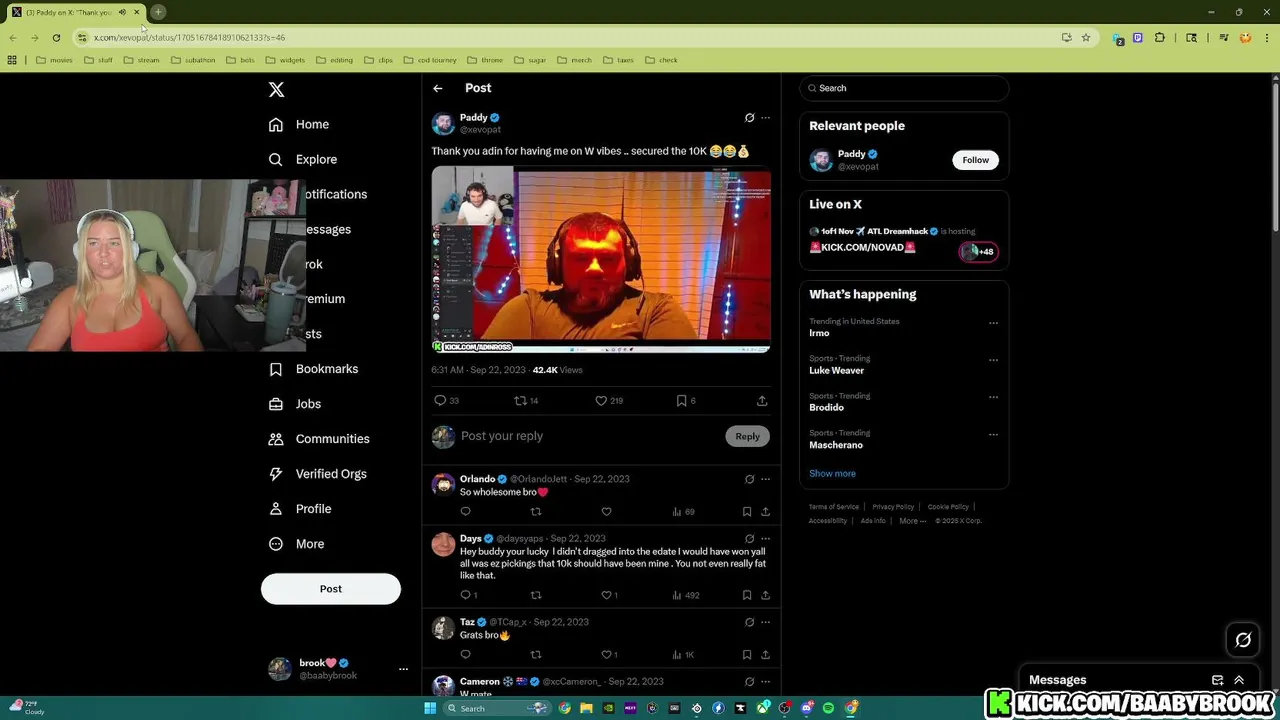This screenshot has width=1280, height=720.
Task: Bookmark this page with star icon
Action: point(1086,38)
